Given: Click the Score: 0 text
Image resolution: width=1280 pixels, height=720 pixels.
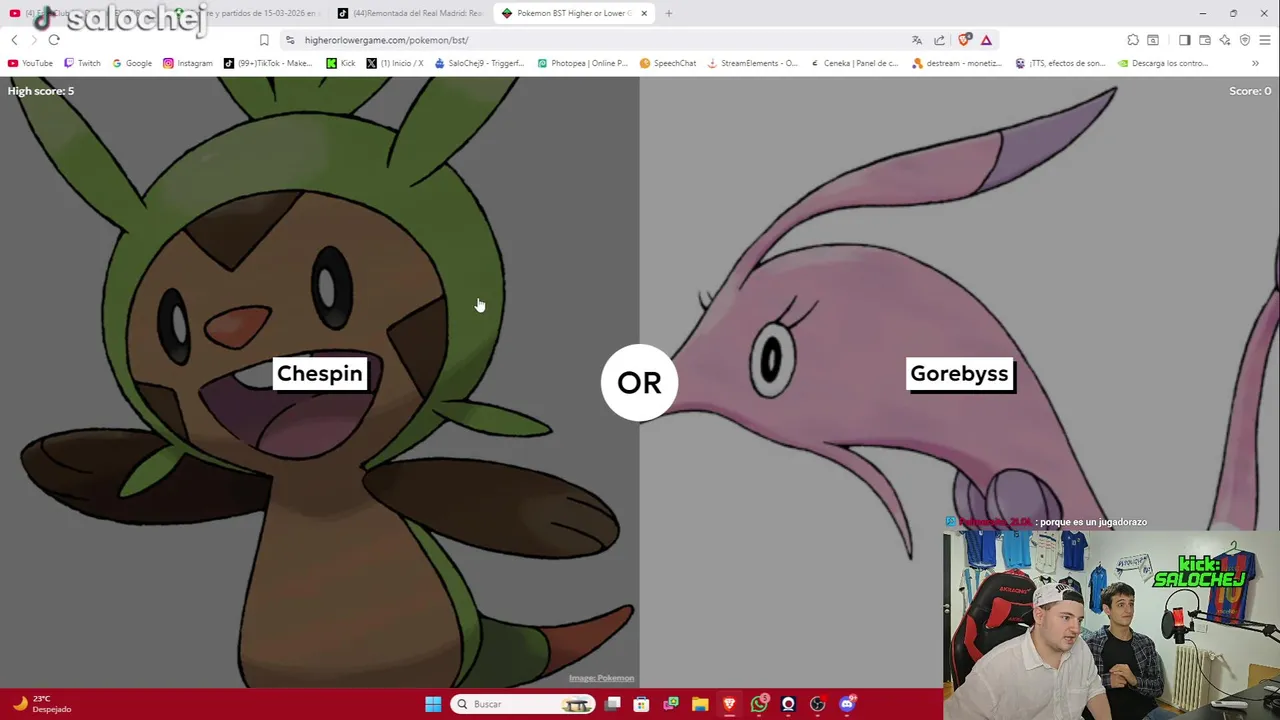Looking at the screenshot, I should click(x=1250, y=91).
